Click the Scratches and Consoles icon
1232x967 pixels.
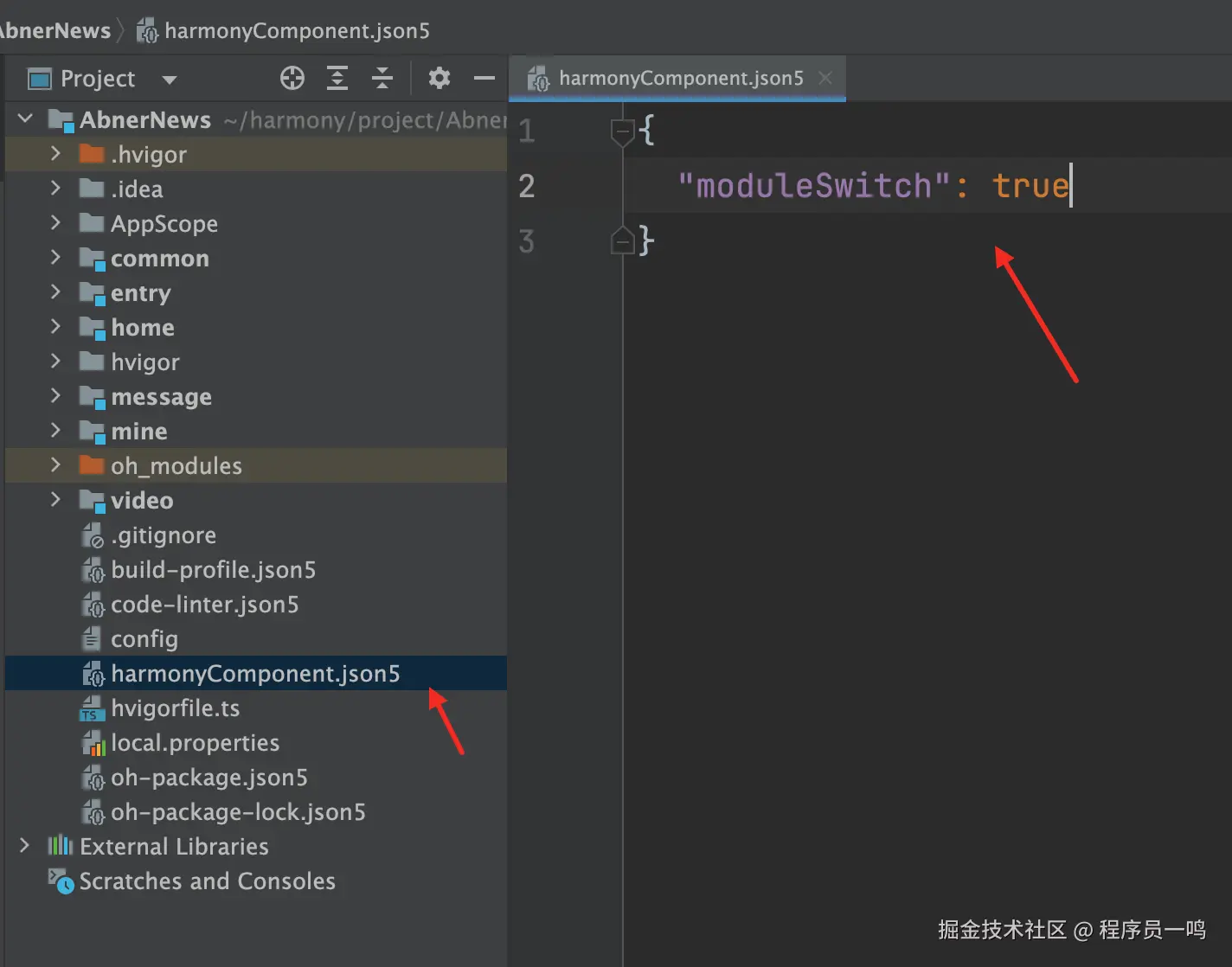(x=61, y=881)
